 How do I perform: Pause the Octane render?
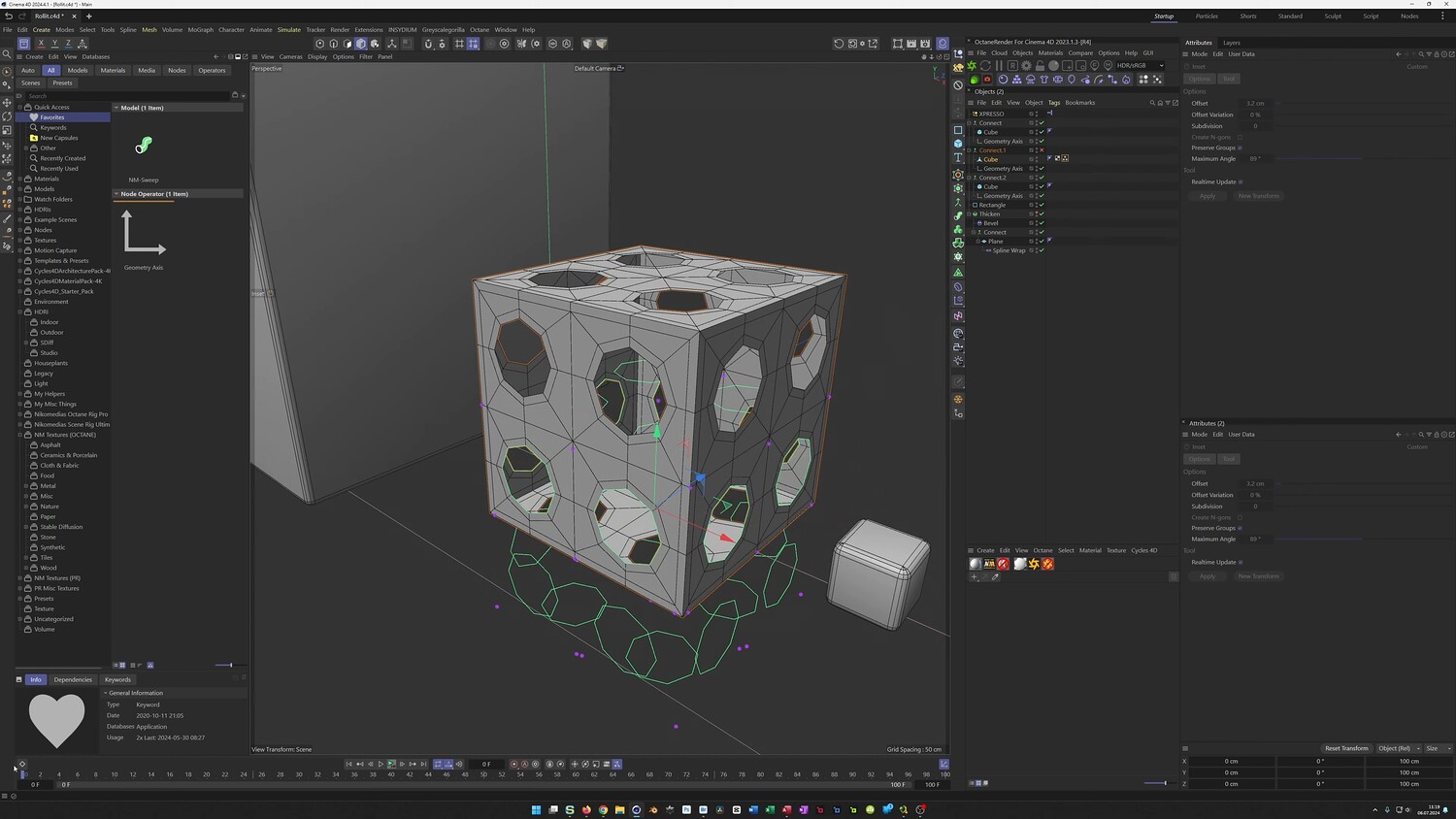tap(1000, 66)
